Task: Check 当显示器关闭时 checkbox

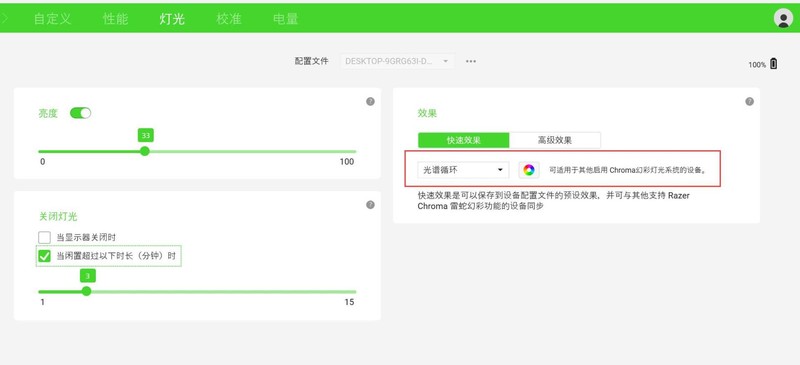Action: point(44,237)
